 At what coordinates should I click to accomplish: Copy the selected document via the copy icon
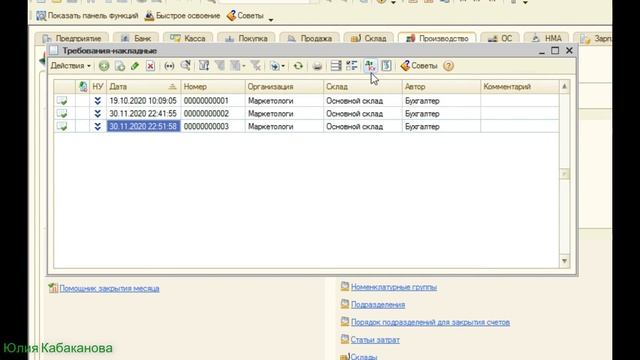120,66
